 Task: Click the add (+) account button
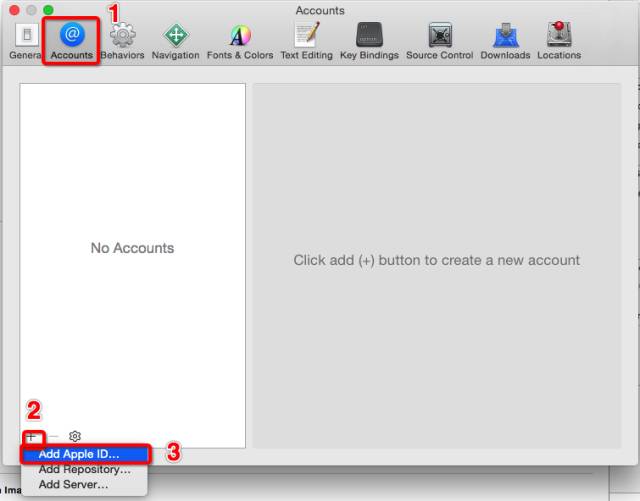pos(31,436)
